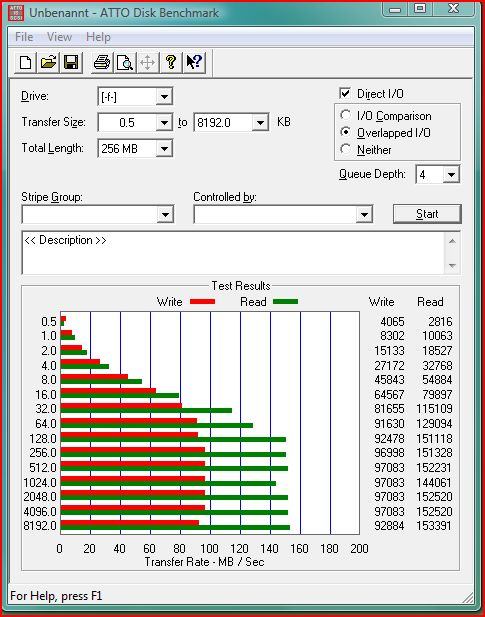Click the green Read legend swatch
Viewport: 485px width, 617px height.
[286, 302]
